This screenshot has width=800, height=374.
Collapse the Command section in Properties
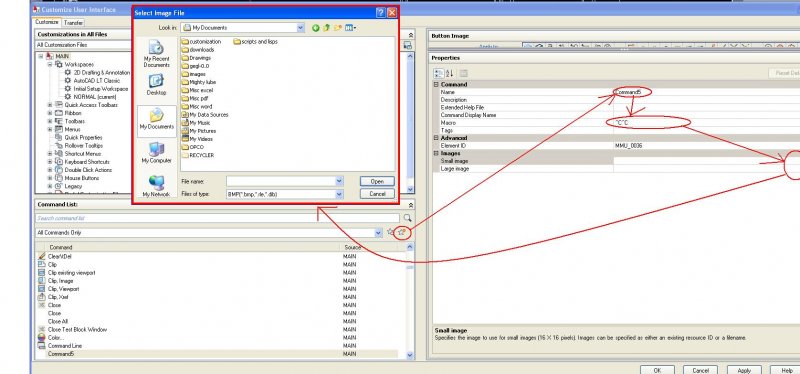436,85
